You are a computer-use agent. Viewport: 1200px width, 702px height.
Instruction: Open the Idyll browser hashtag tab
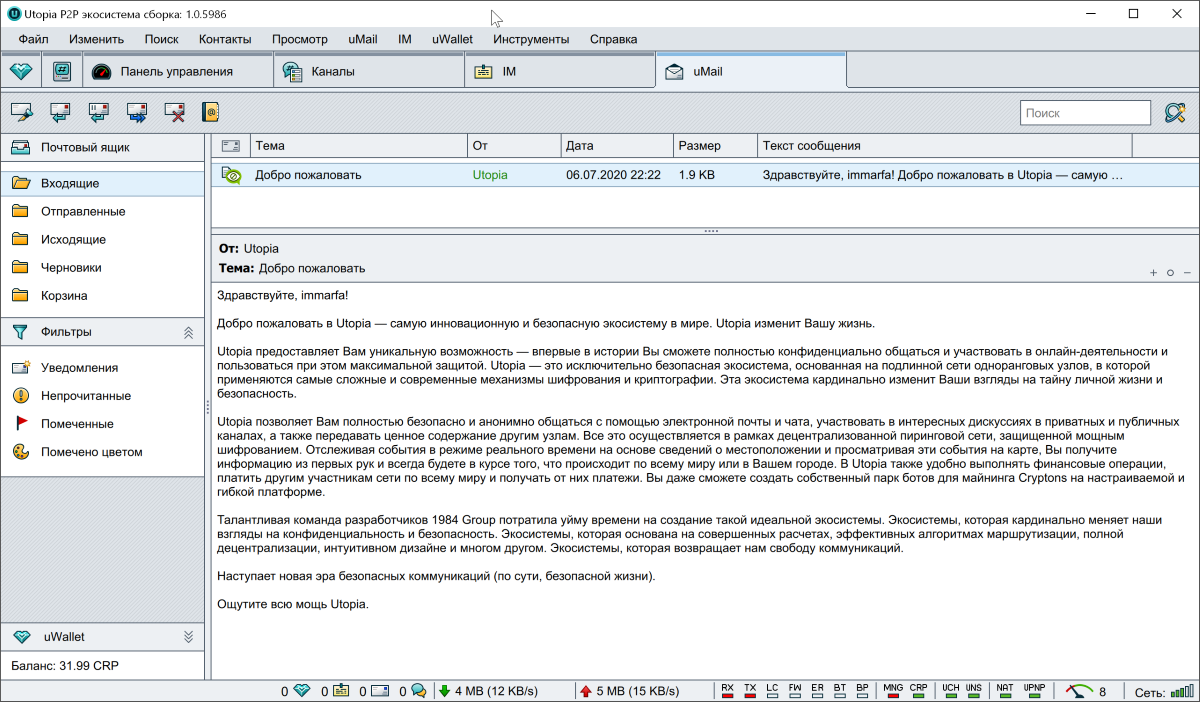(x=62, y=71)
